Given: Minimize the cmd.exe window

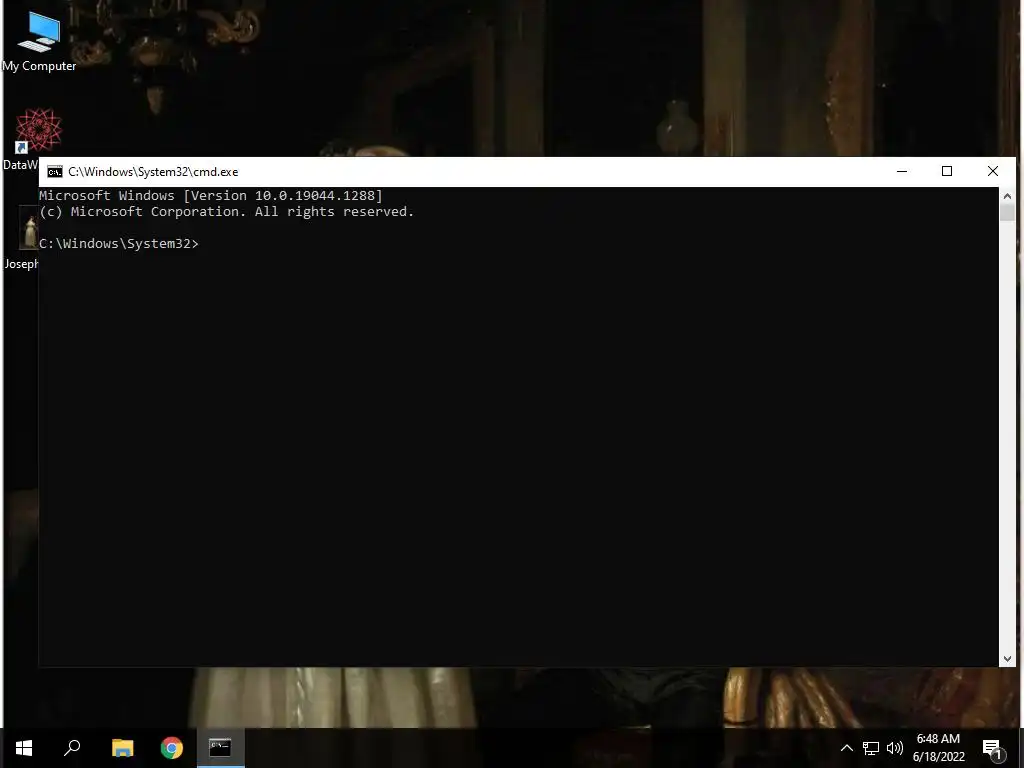Looking at the screenshot, I should [x=902, y=171].
